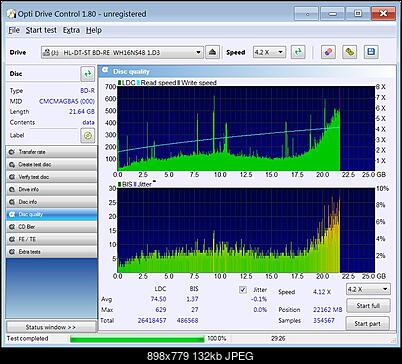The width and height of the screenshot is (402, 364).
Task: Open the lower 4.2 X speed dropdown
Action: coord(368,289)
